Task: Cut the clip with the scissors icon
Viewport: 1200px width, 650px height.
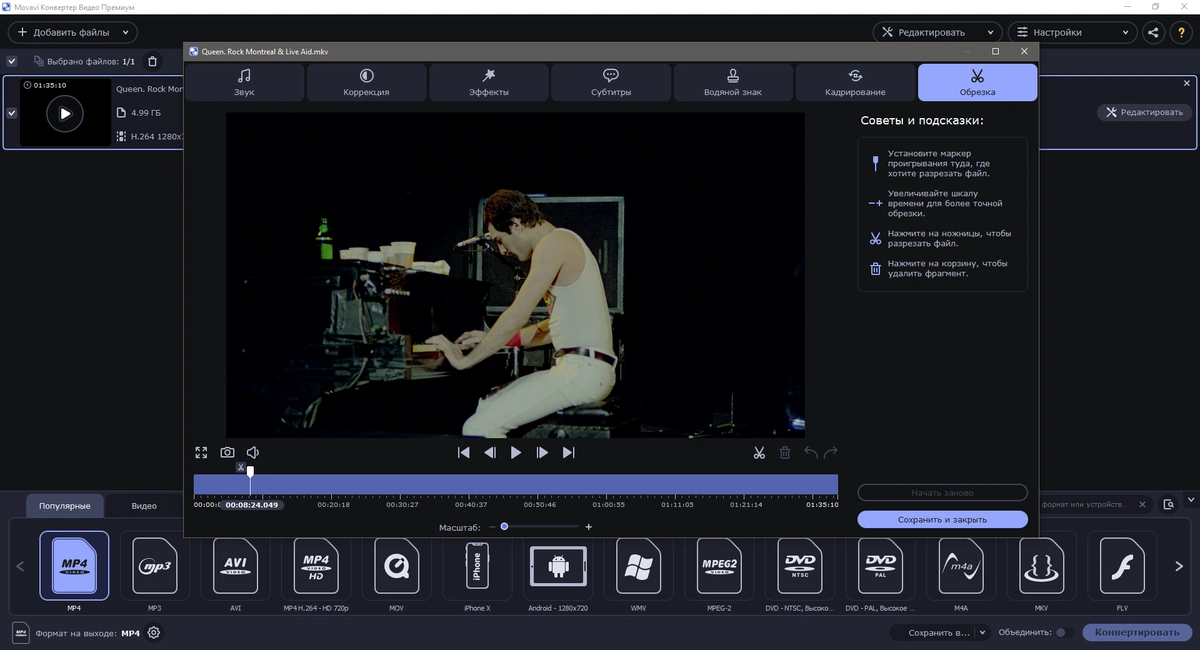Action: pos(759,453)
